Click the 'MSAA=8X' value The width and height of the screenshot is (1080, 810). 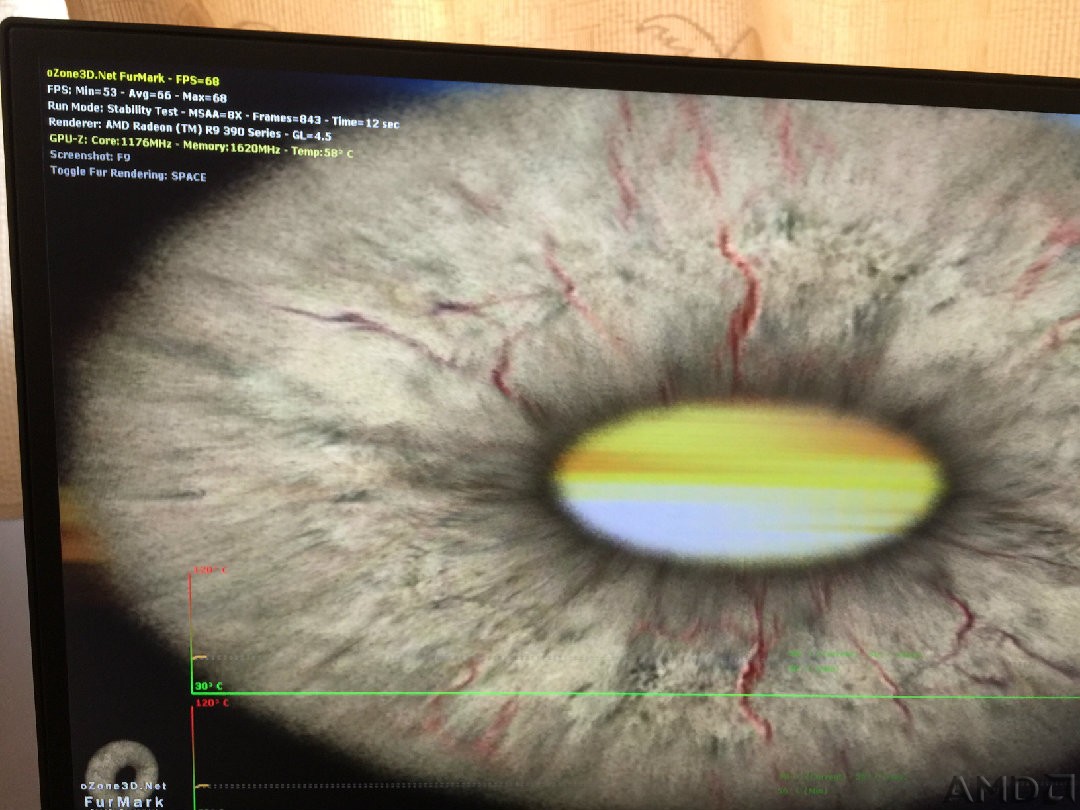pyautogui.click(x=215, y=114)
